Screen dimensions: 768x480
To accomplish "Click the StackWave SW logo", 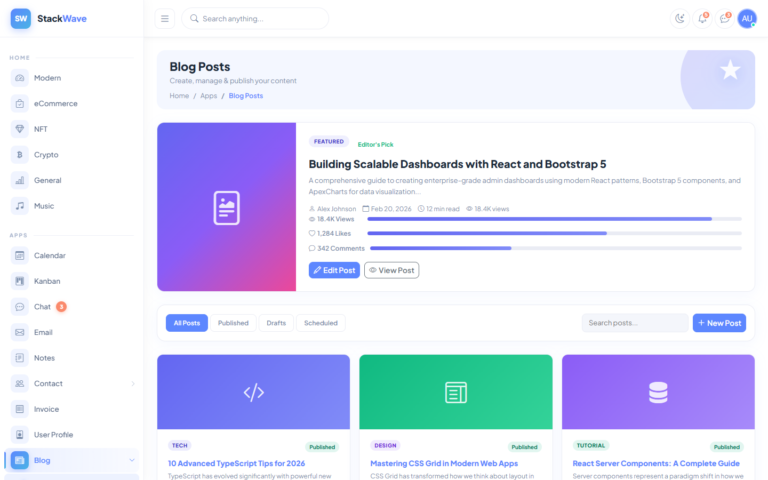I will 21,18.
